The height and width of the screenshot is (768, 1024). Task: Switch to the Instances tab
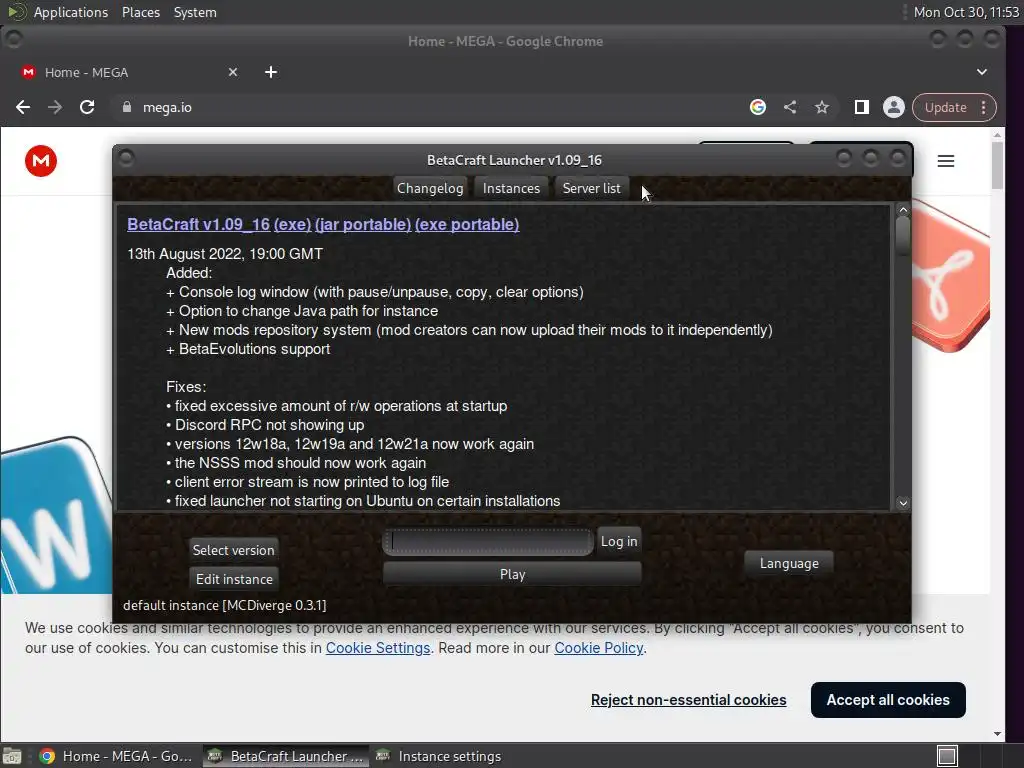click(511, 188)
